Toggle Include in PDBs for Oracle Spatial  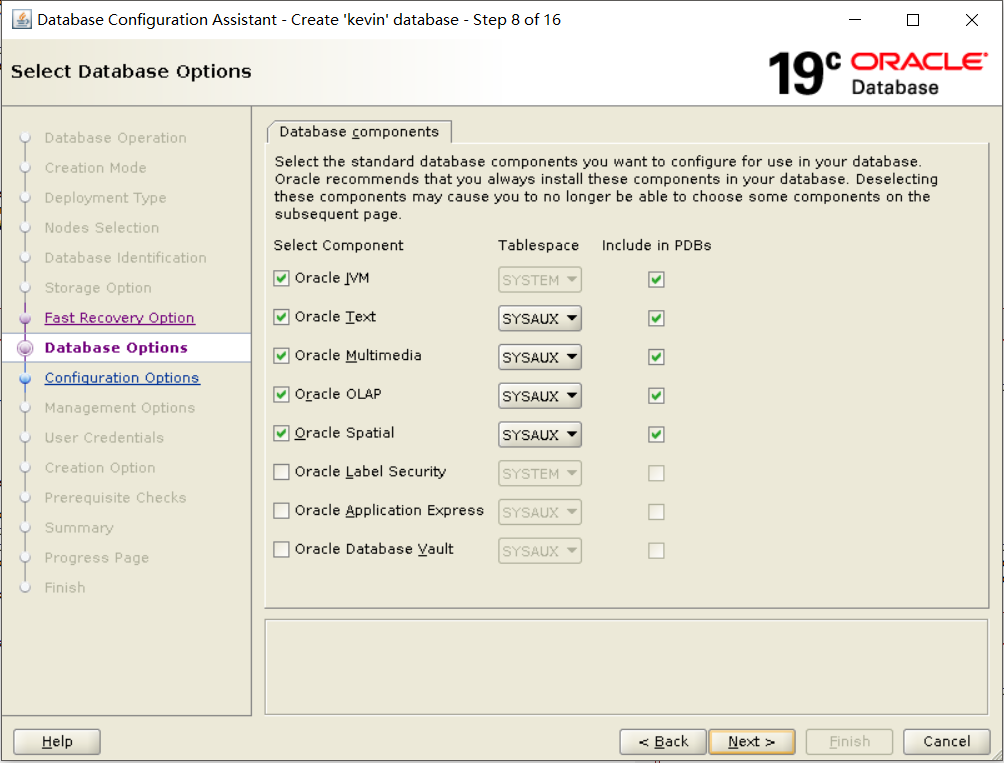tap(656, 435)
